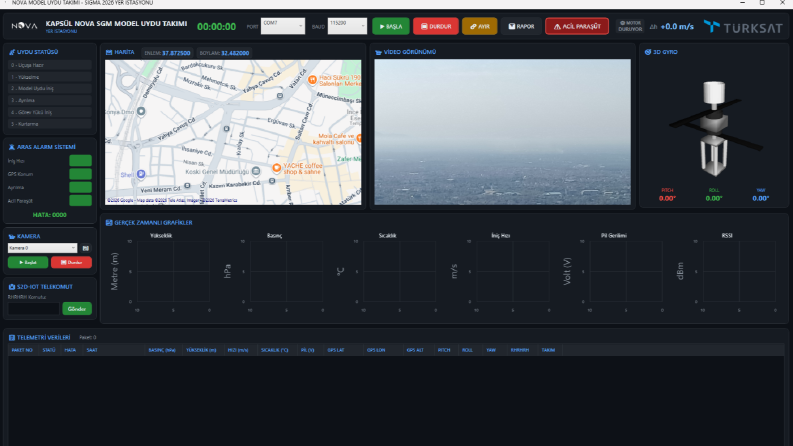Viewport: 793px width, 446px height.
Task: Click the camera Durdur button
Action: click(71, 262)
